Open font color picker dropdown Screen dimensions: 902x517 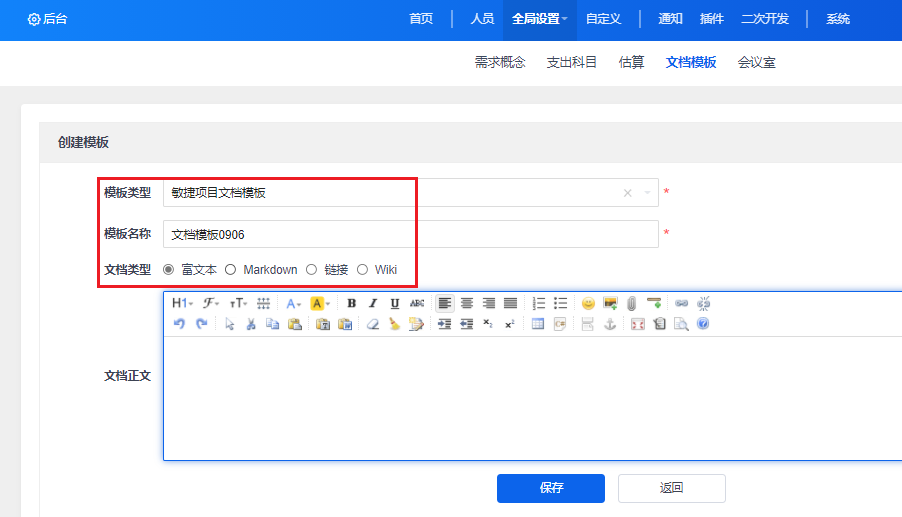click(x=293, y=303)
